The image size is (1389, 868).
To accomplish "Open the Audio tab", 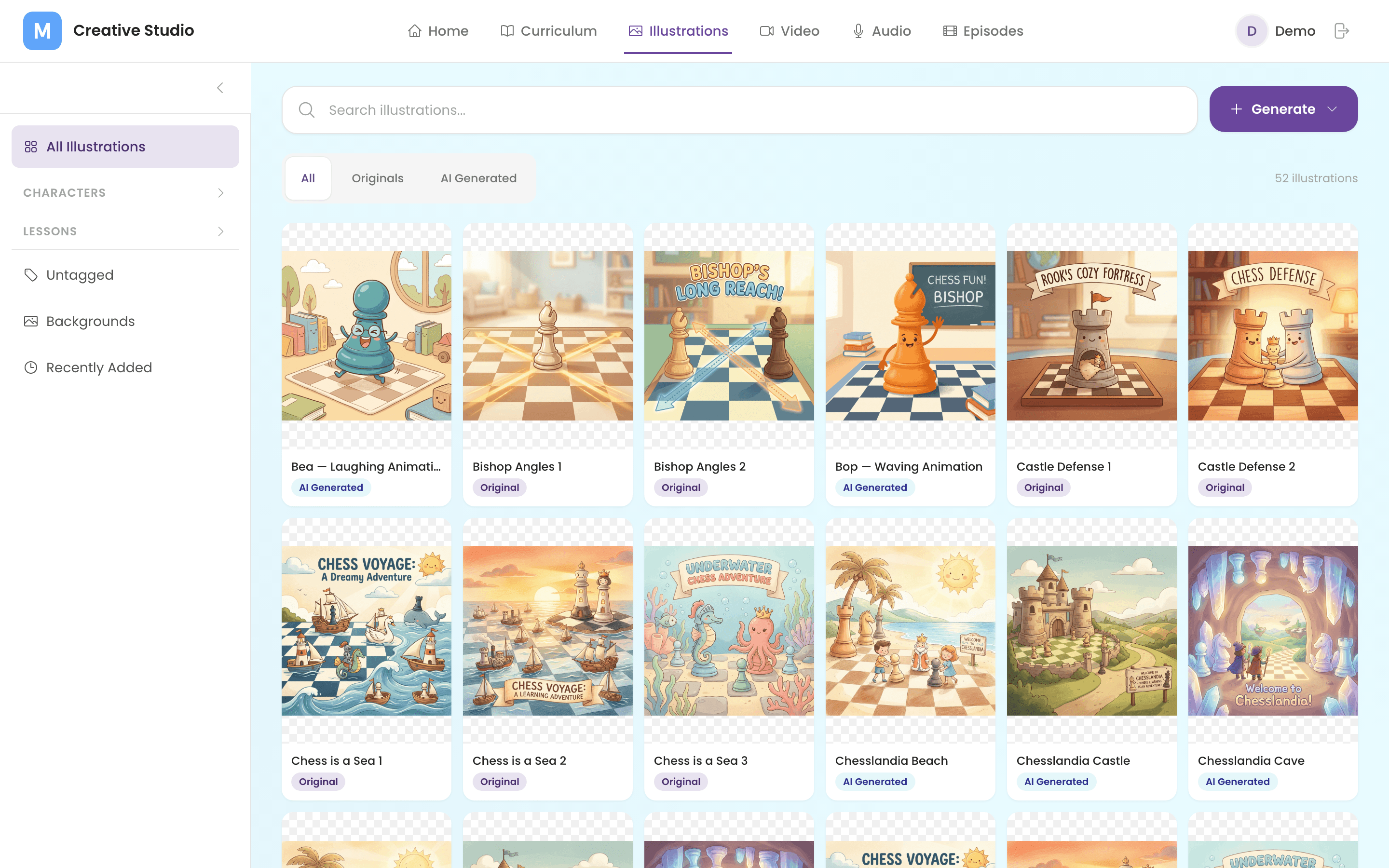I will [x=882, y=31].
